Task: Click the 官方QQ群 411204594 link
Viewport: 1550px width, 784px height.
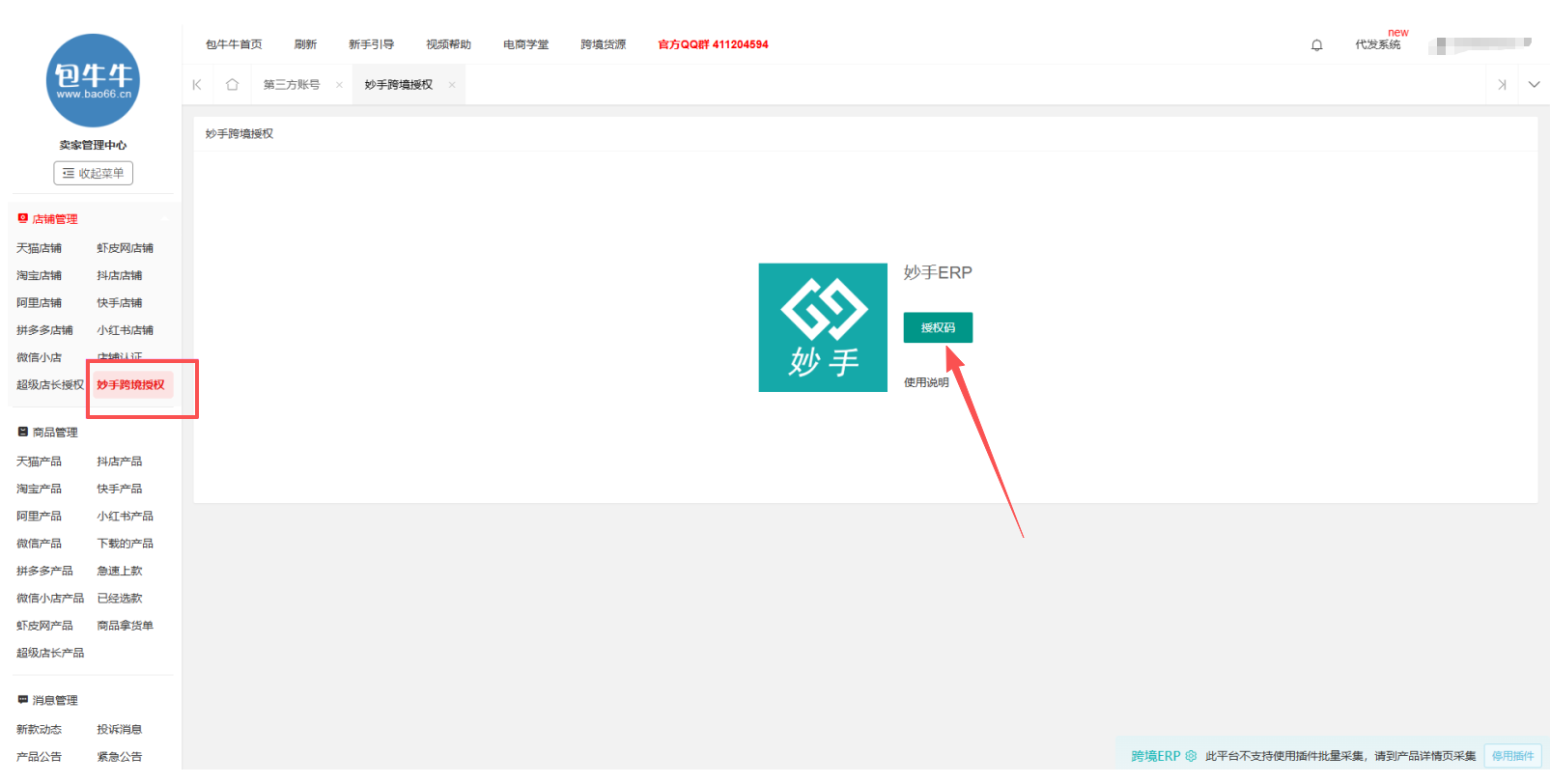Action: tap(713, 44)
